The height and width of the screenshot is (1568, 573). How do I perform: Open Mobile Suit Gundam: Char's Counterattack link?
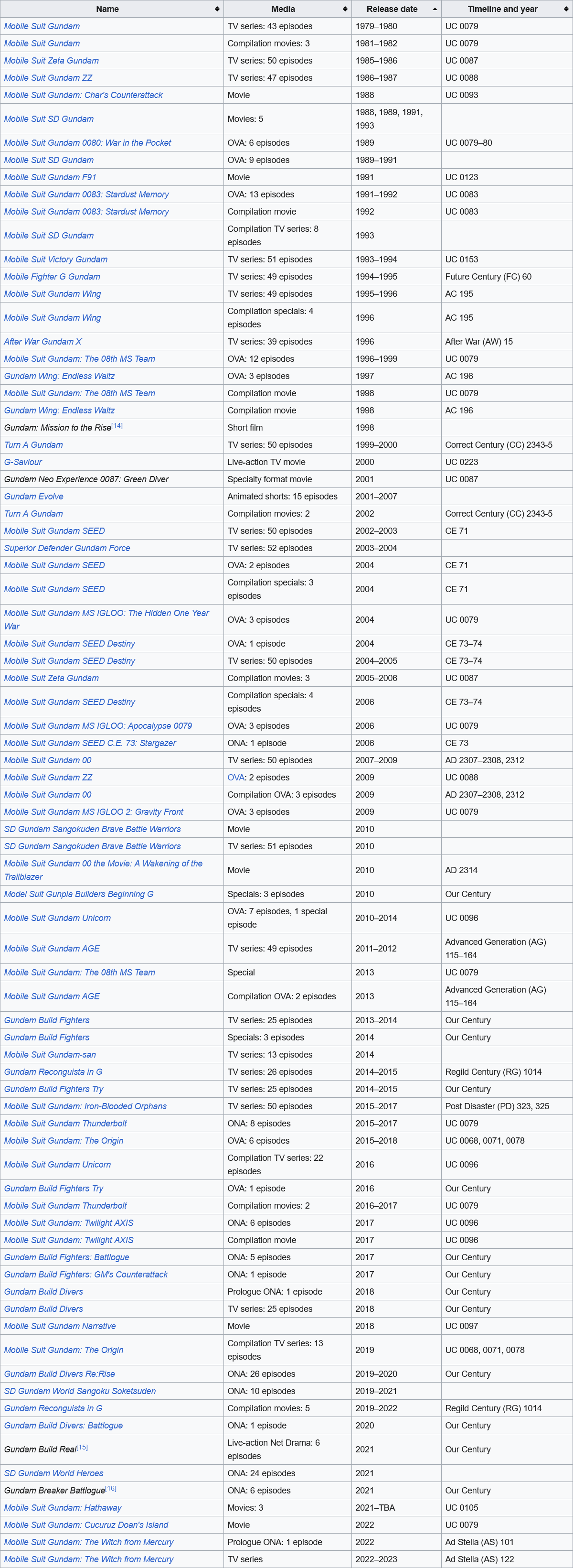84,95
